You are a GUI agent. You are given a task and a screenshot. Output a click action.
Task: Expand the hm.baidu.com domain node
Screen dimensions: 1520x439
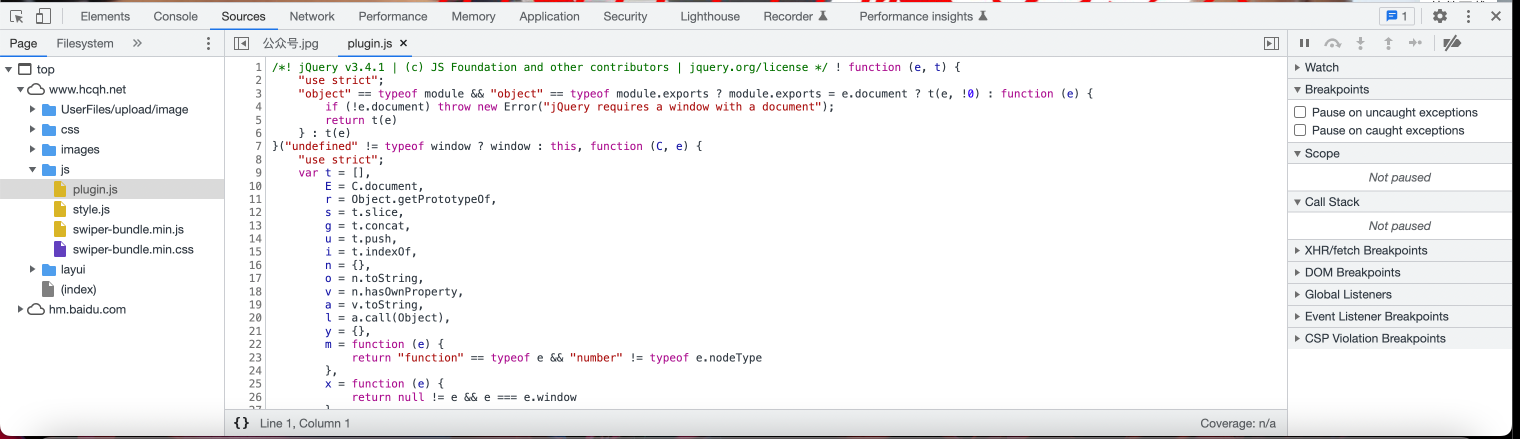coord(21,309)
